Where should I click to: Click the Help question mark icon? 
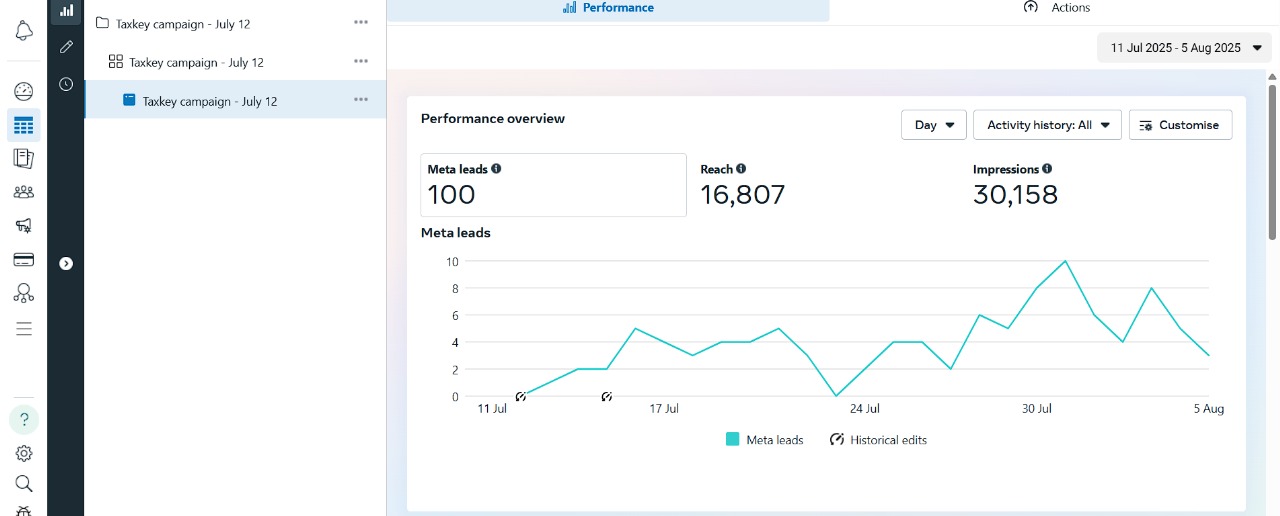[24, 419]
